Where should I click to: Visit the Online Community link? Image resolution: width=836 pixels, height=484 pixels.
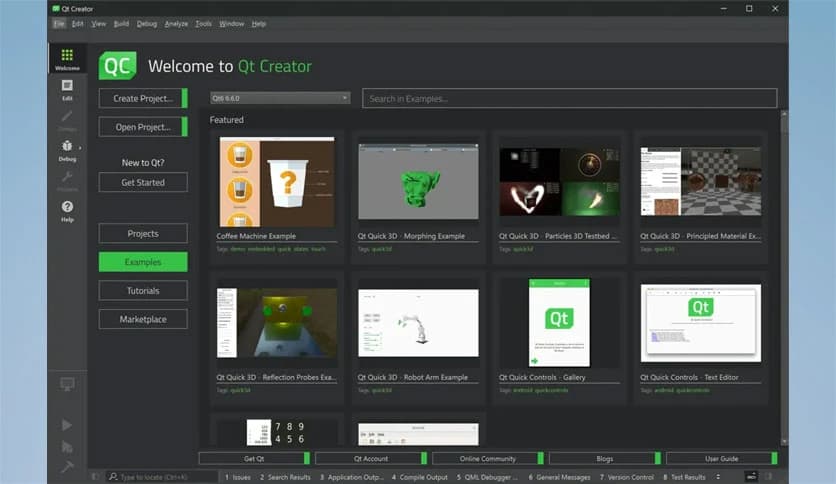pos(488,458)
